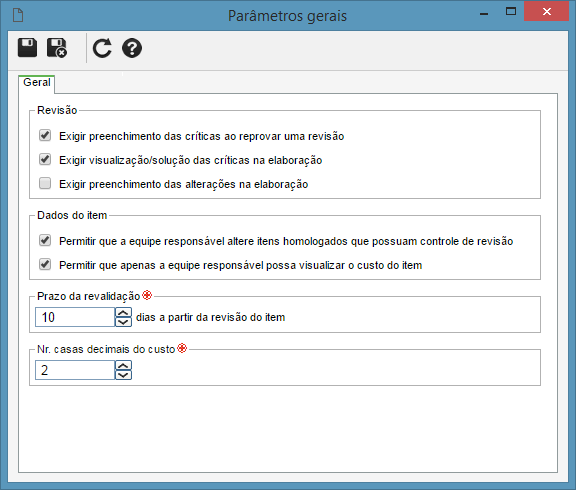Uncheck Exigir preenchimento das críticas ao reprovar
This screenshot has height=490, width=576.
click(45, 136)
